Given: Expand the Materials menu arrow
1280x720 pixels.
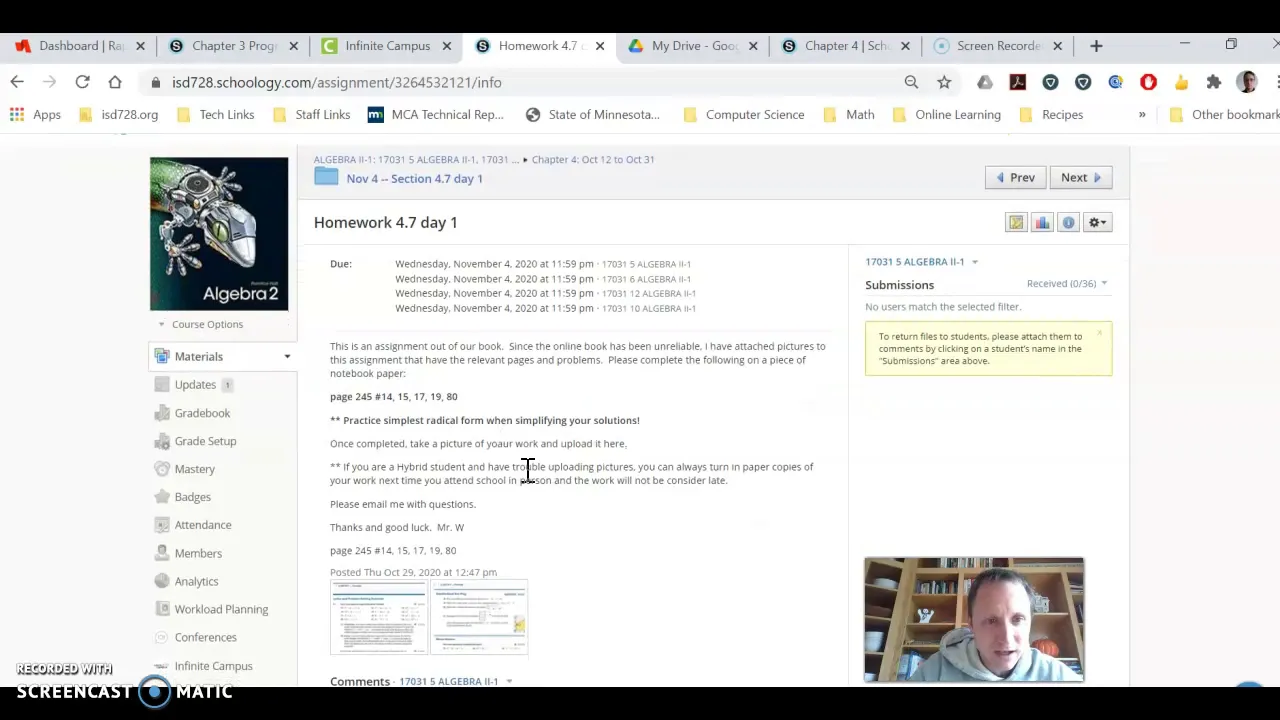Looking at the screenshot, I should tap(287, 357).
